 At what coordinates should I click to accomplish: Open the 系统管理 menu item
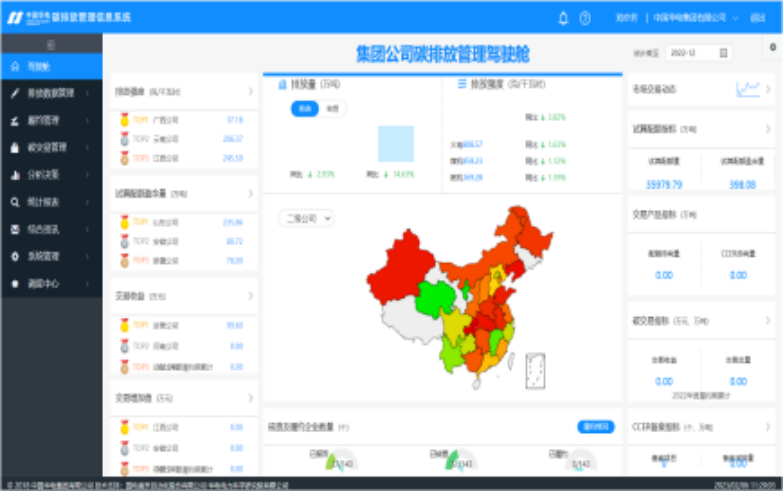[x=51, y=256]
